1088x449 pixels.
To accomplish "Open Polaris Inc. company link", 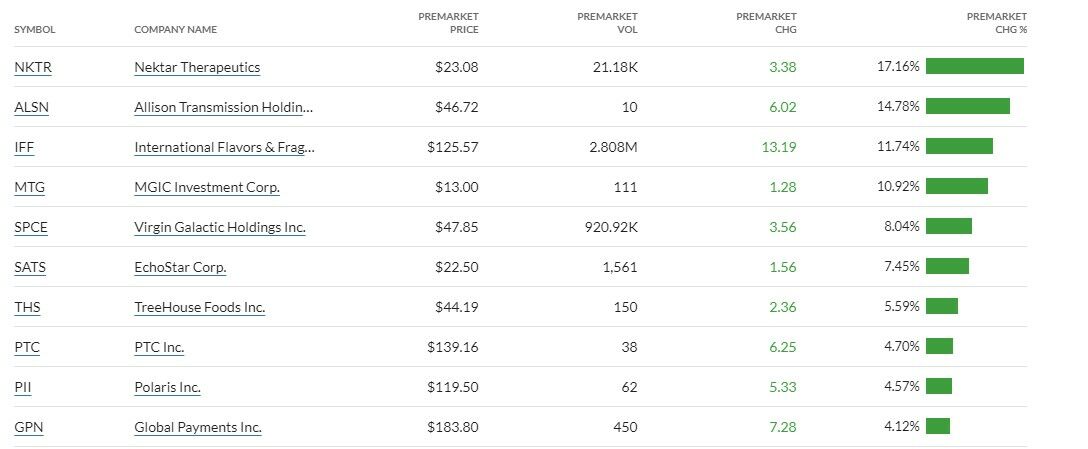I will pos(167,387).
